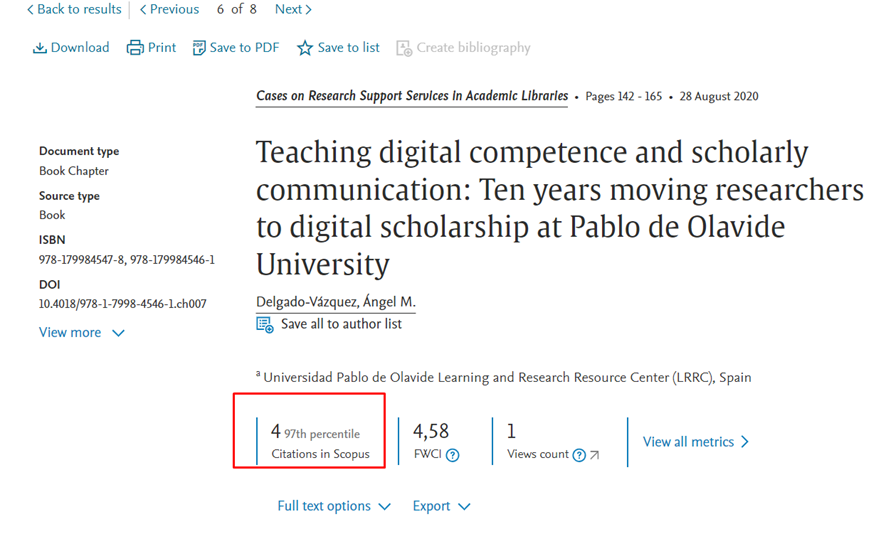Open the Full text options dropdown

[334, 506]
